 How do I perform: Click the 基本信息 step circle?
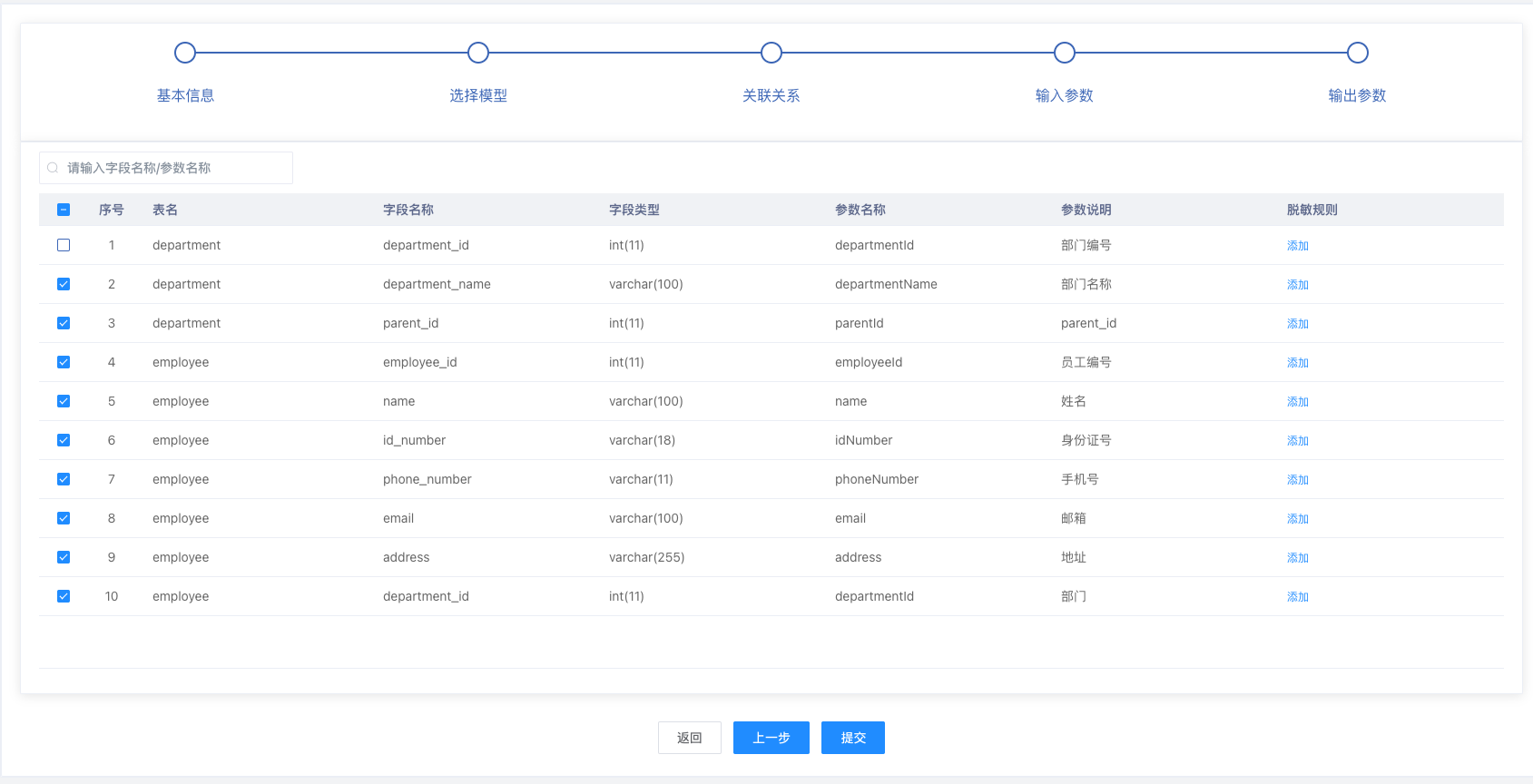(x=185, y=53)
